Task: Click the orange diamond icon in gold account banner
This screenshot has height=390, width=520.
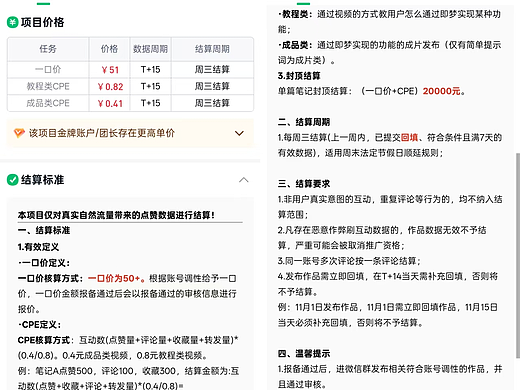Action: point(19,133)
